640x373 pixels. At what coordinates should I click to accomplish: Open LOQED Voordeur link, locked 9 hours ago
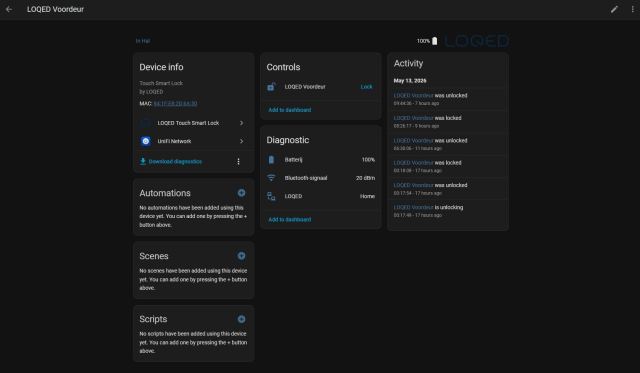[413, 118]
